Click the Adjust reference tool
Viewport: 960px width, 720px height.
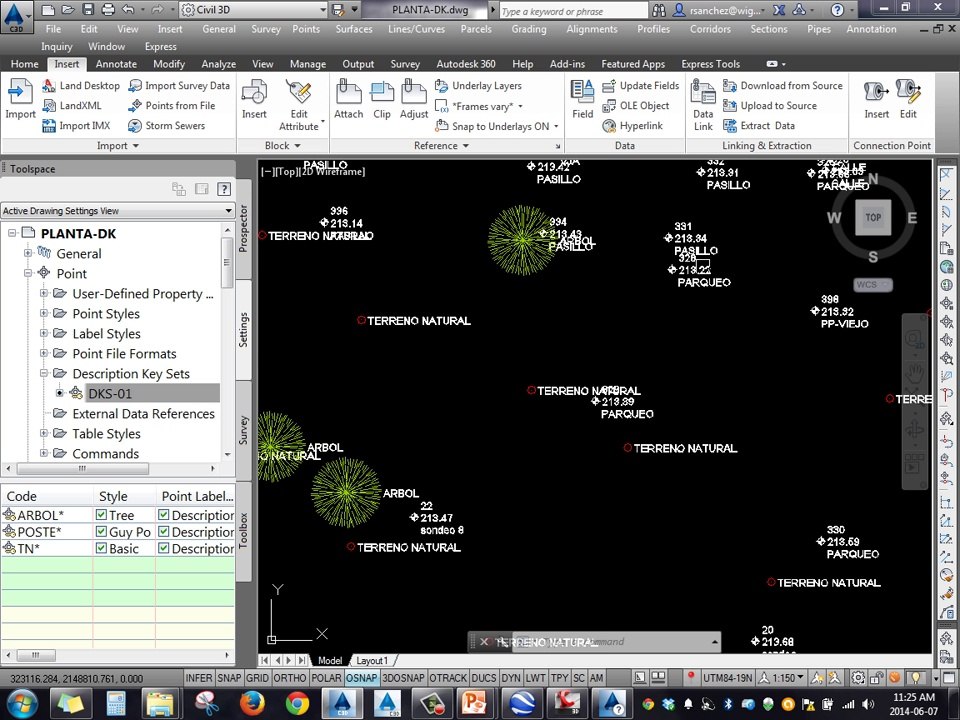click(414, 99)
